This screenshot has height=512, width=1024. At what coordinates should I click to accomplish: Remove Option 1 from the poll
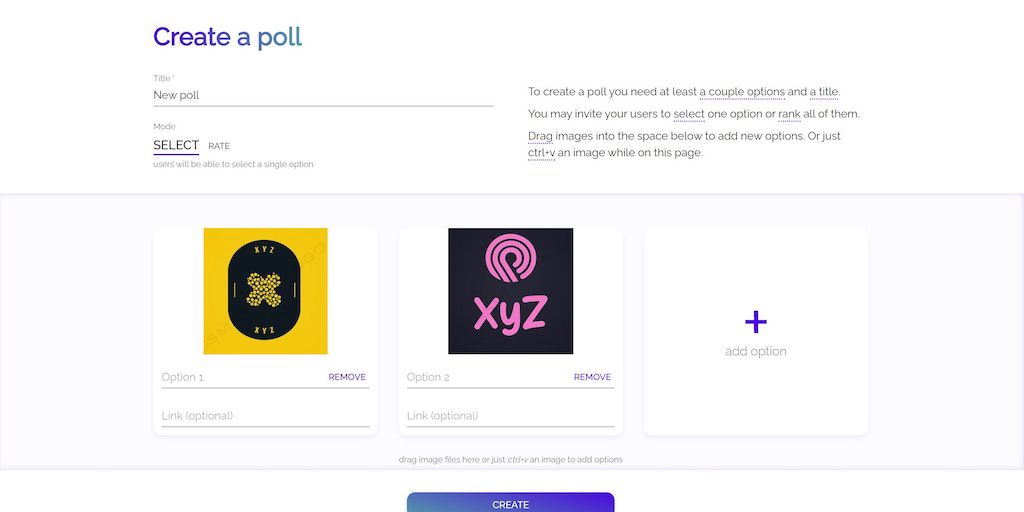[x=347, y=377]
